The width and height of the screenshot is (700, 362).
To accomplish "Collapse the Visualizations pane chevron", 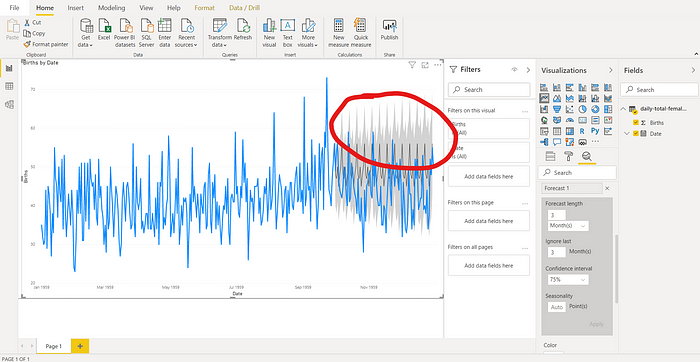I will (611, 70).
